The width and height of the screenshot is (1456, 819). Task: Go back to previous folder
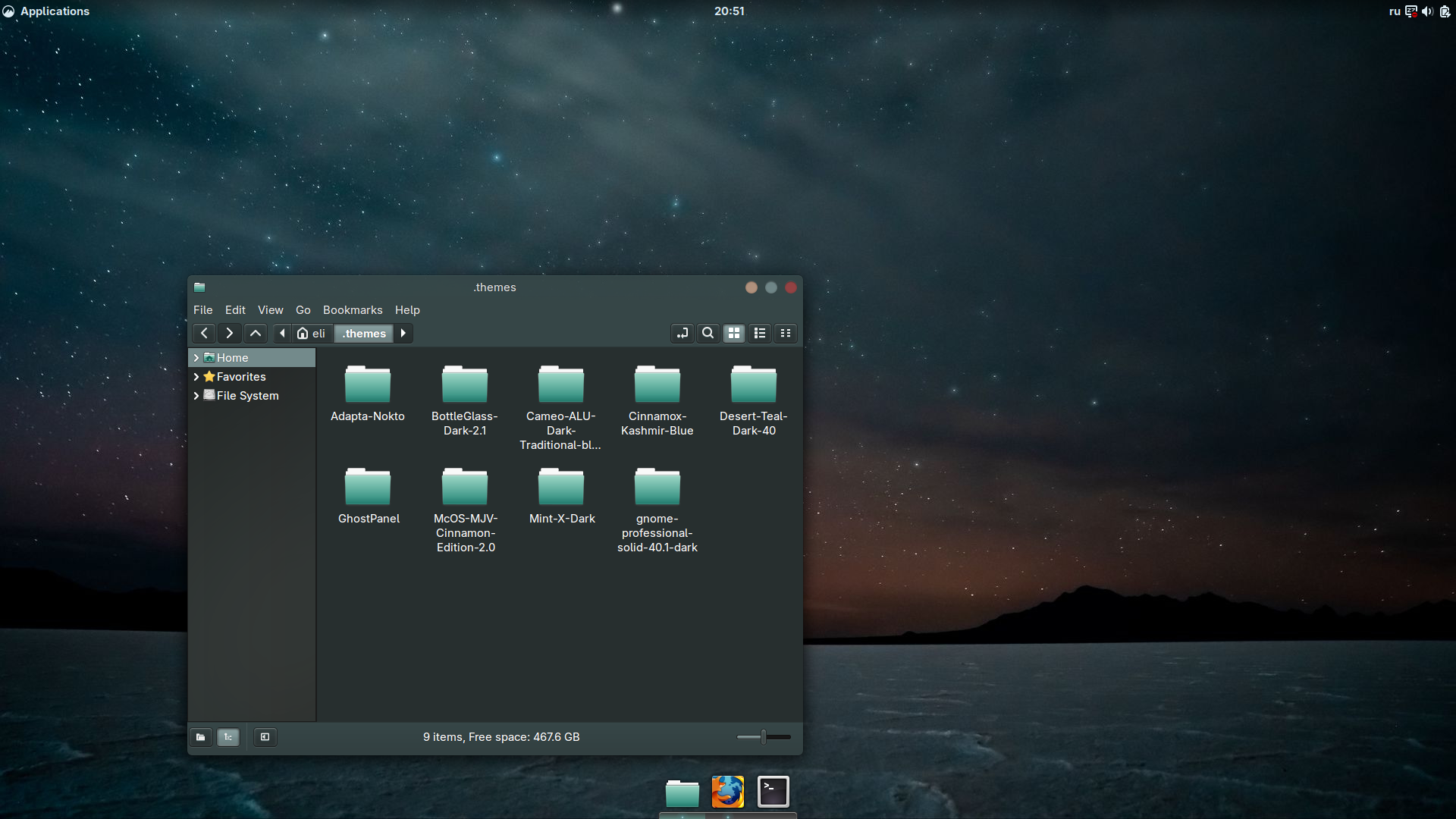point(204,333)
